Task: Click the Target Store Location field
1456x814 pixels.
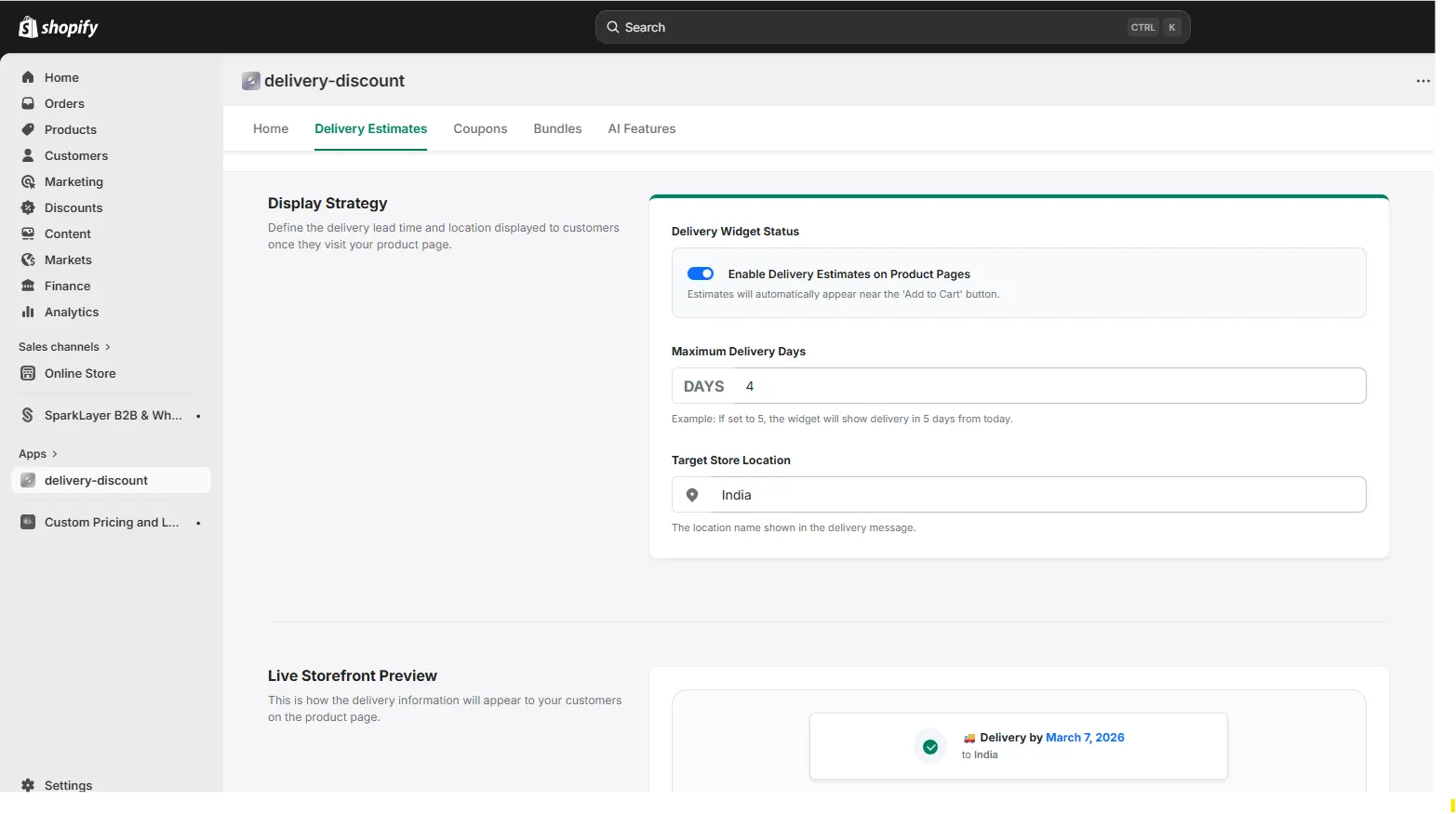Action: click(1037, 495)
